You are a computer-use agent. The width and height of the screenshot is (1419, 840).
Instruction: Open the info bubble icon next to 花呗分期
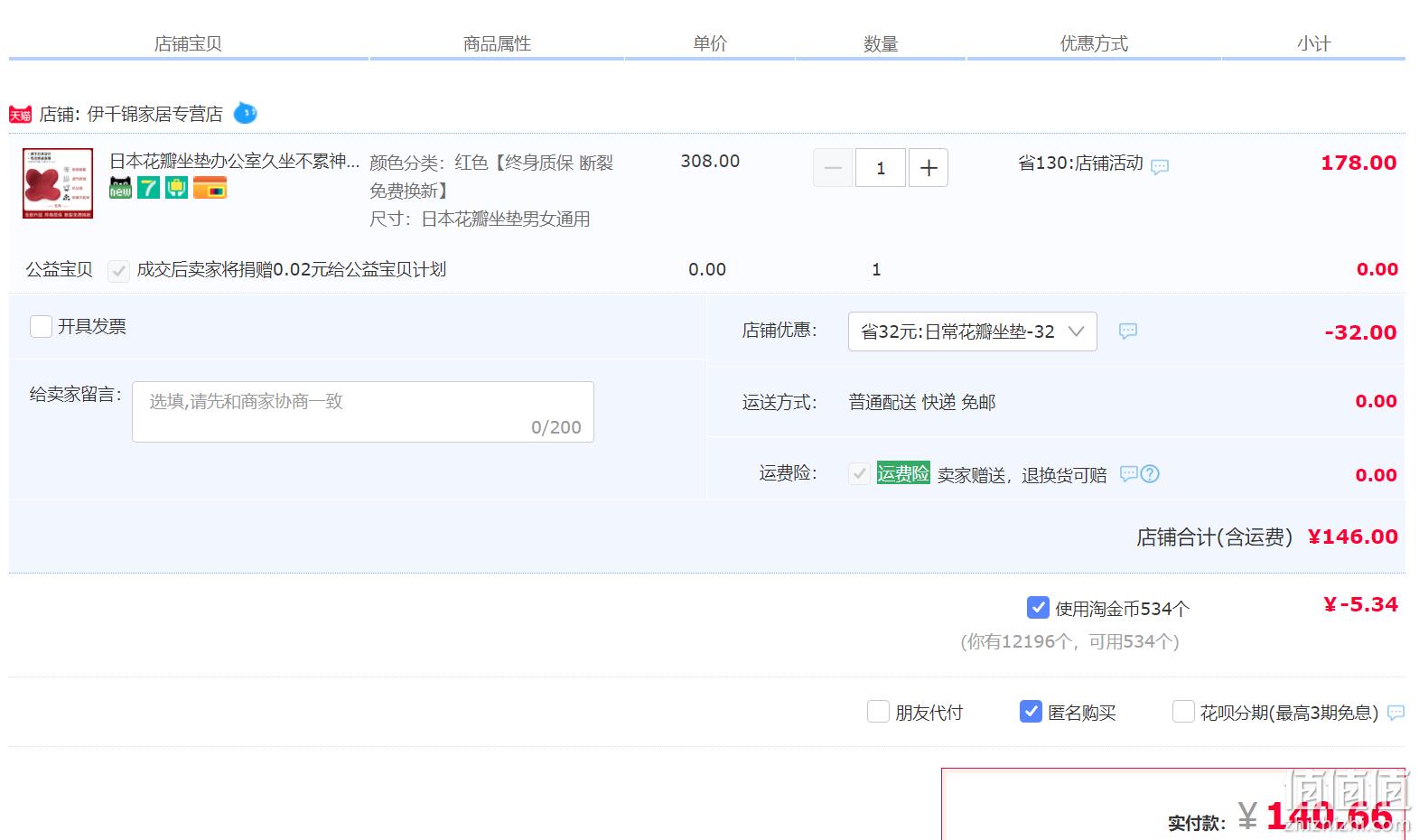tap(1396, 713)
